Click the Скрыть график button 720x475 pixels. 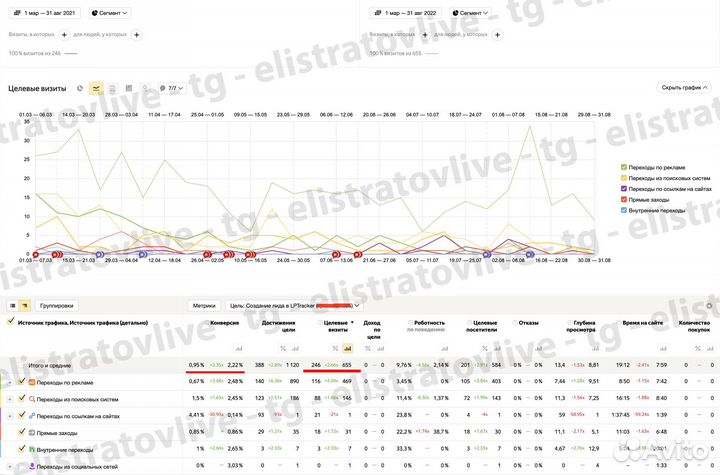pyautogui.click(x=683, y=88)
